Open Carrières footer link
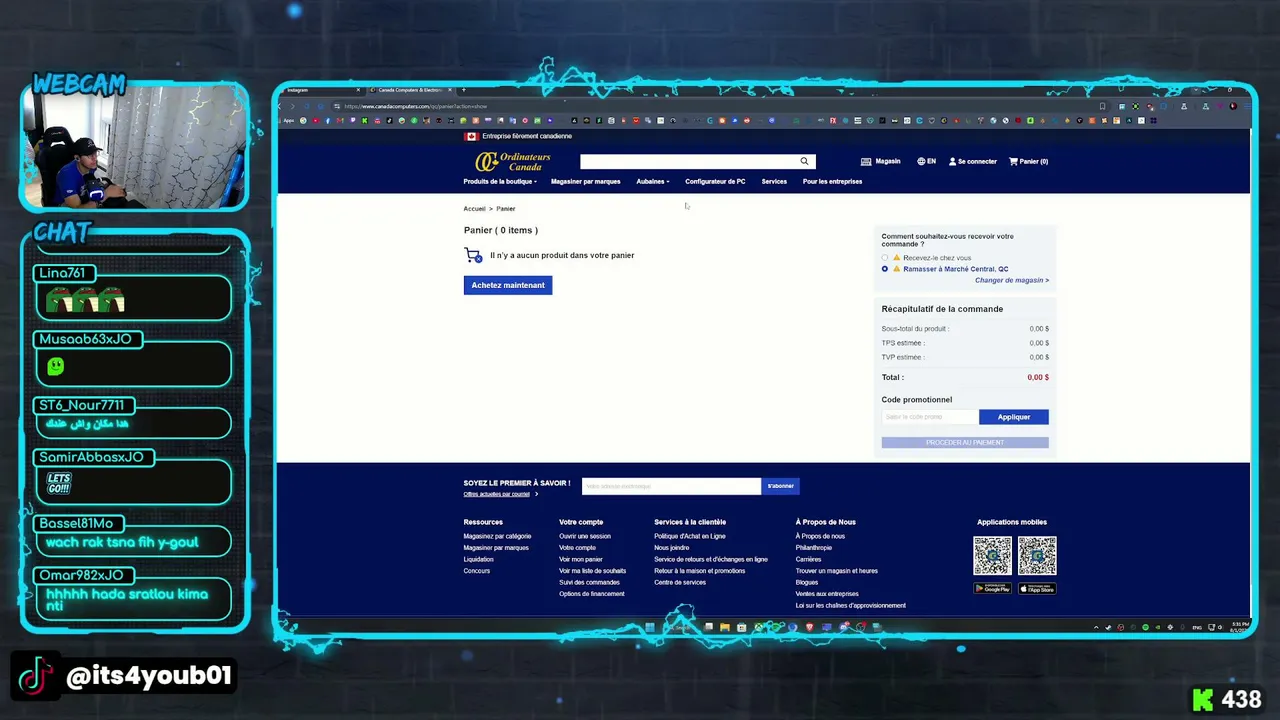Screen dimensions: 1280x720 click(x=808, y=559)
